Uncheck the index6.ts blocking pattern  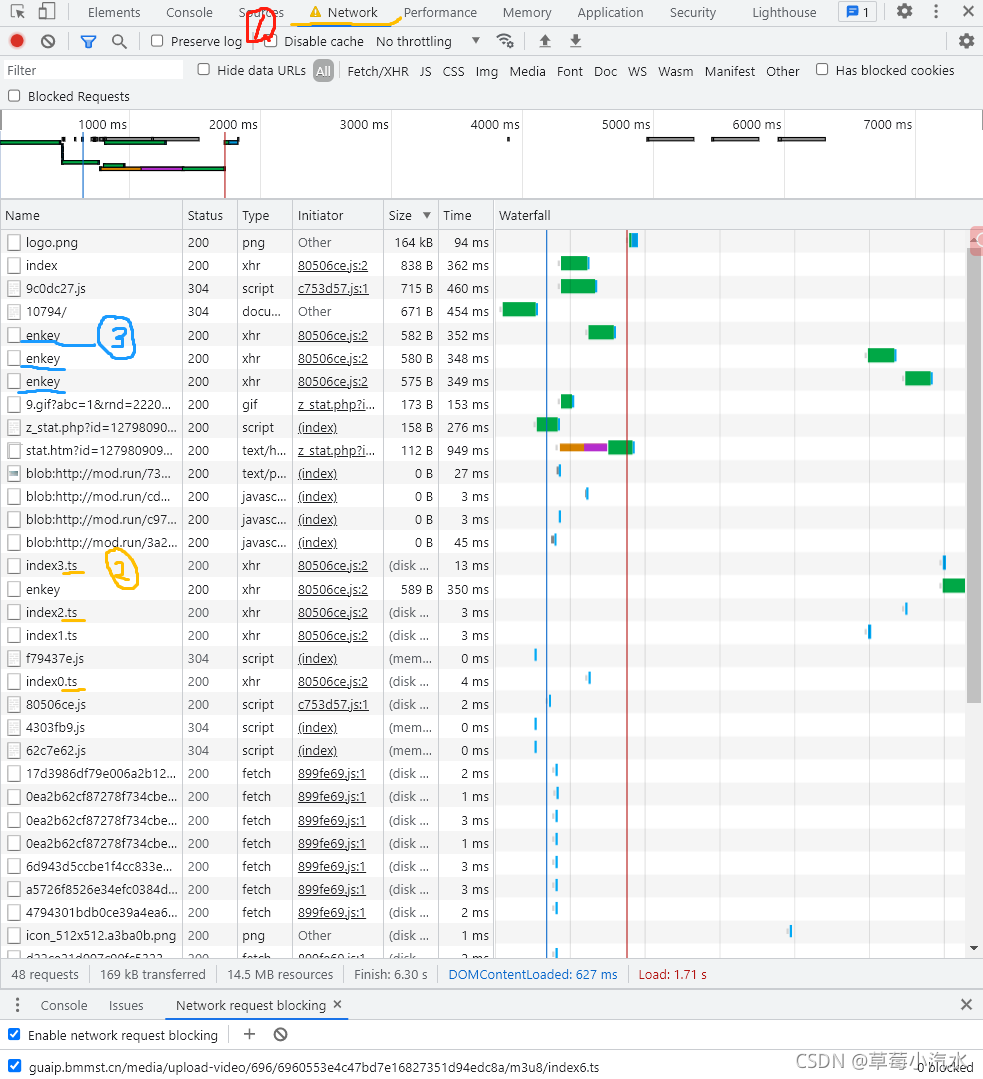14,1067
